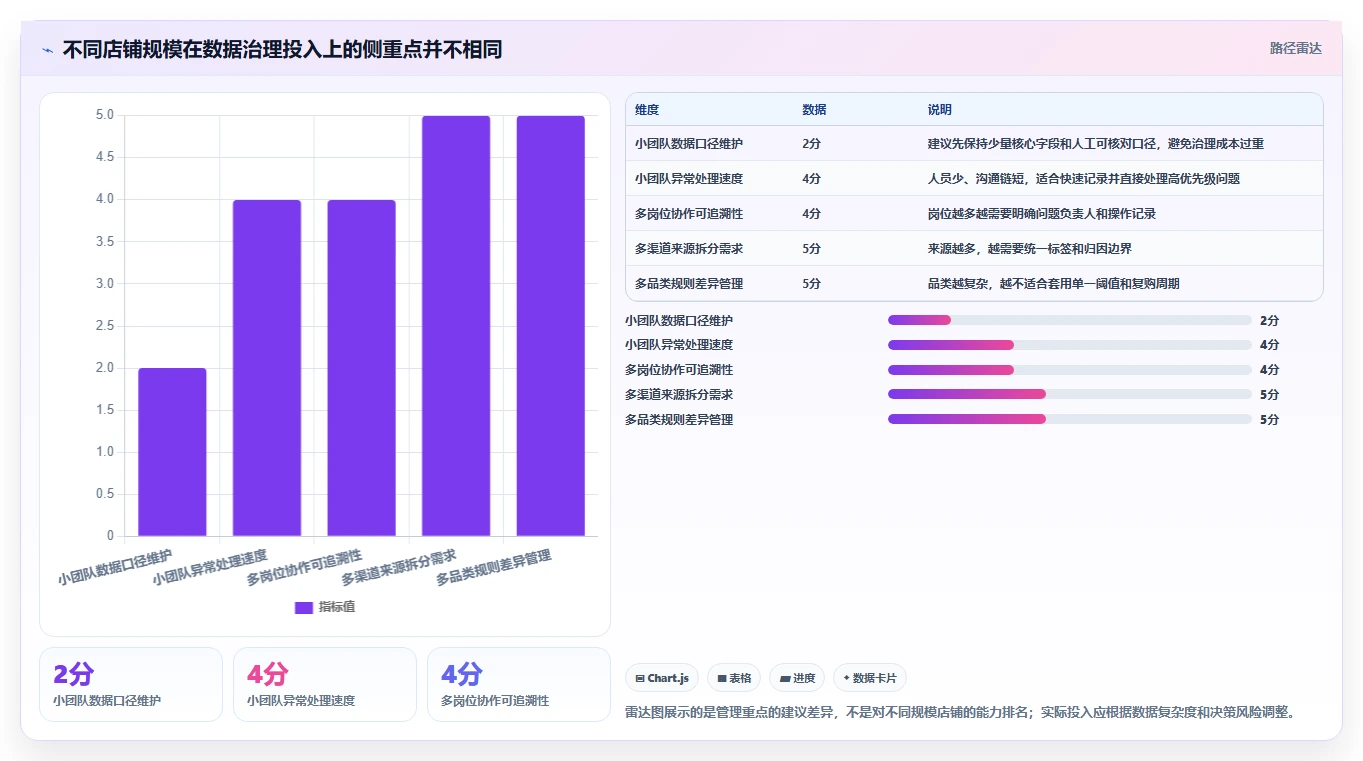This screenshot has height=761, width=1363.
Task: Click the 多渠道来源拆分需求 progress bar
Action: pos(1070,395)
